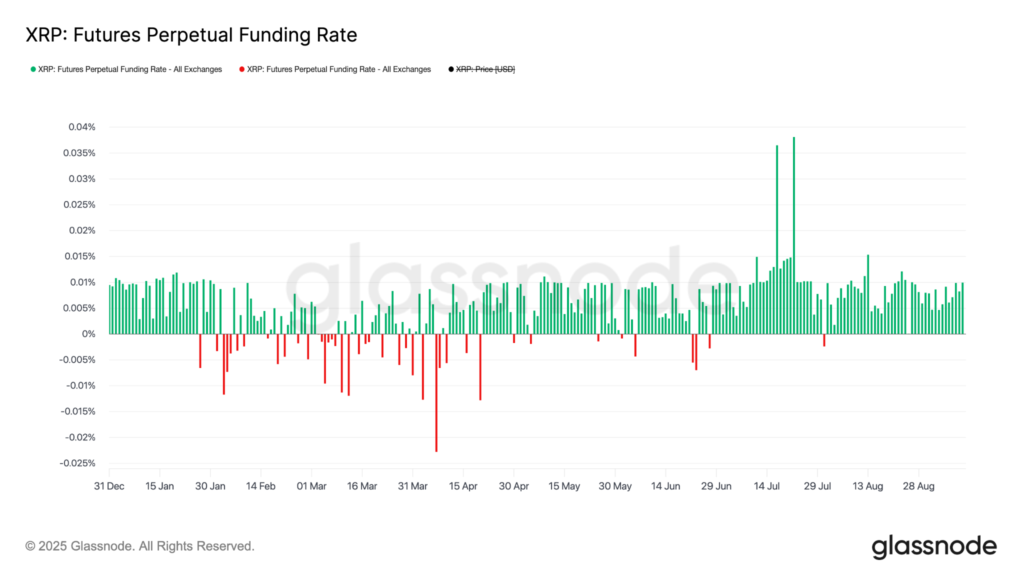Click the 28 Aug date label
The height and width of the screenshot is (576, 1024).
click(918, 486)
